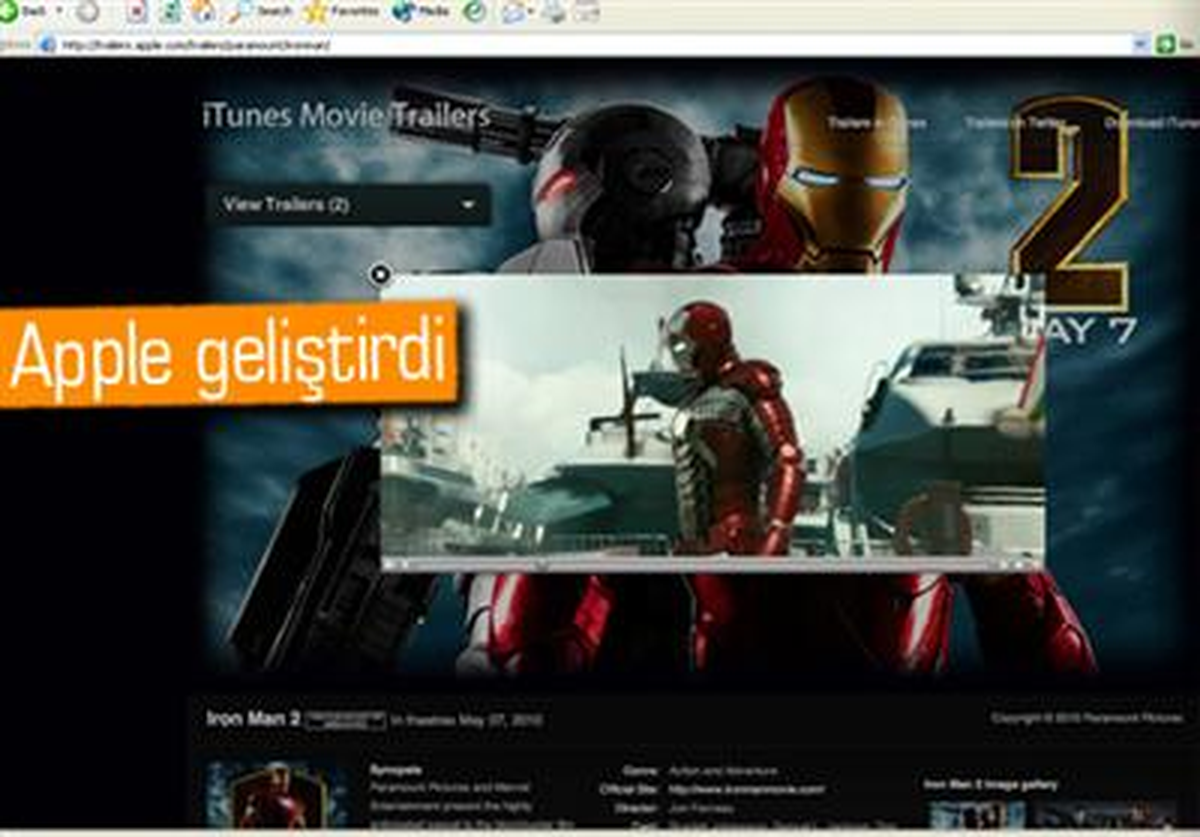The height and width of the screenshot is (837, 1200).
Task: Click the iTunes Movie Trailers title link
Action: pyautogui.click(x=347, y=115)
